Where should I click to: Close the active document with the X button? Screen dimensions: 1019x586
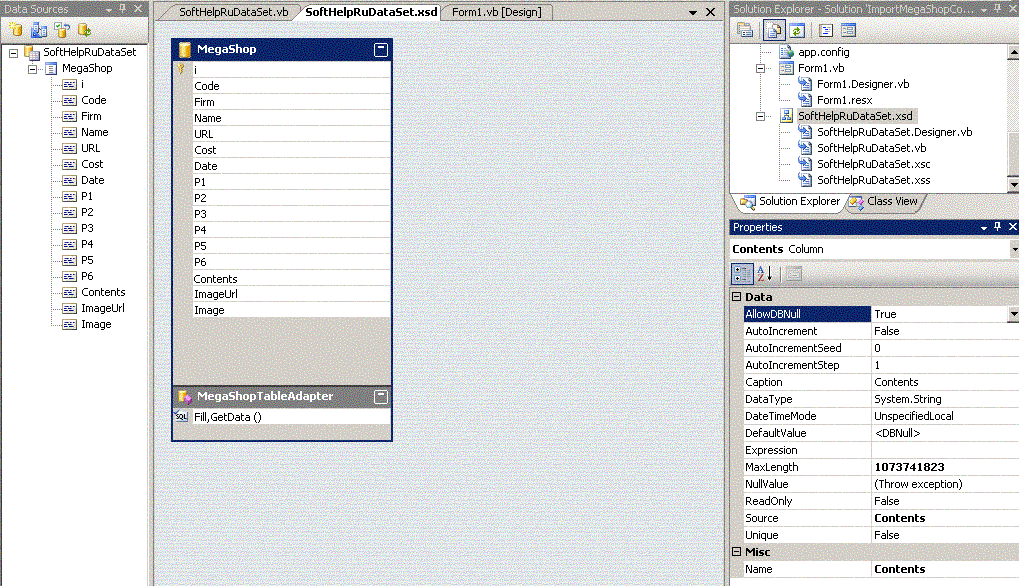tap(710, 12)
